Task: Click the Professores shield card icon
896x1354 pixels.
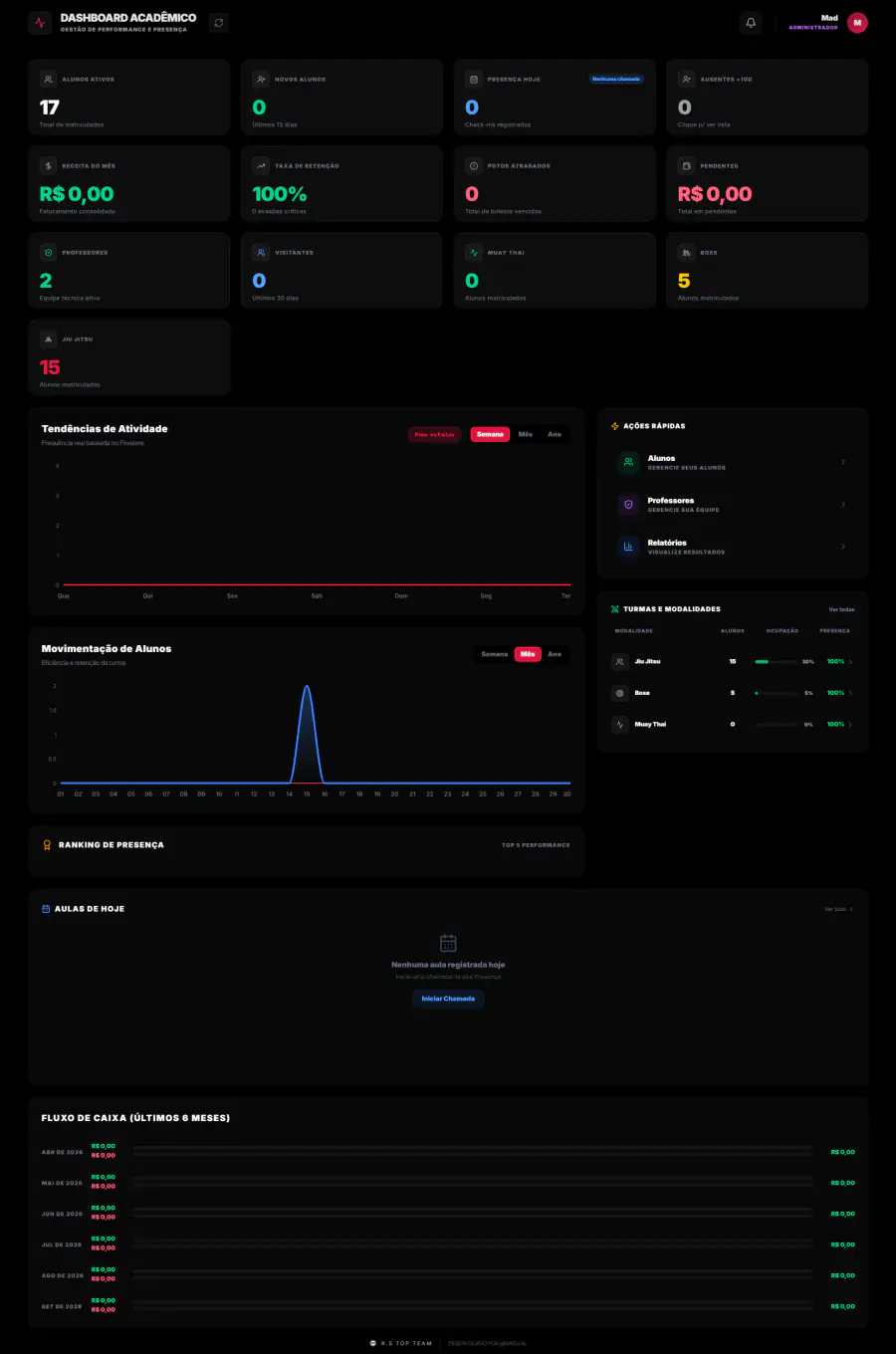Action: click(x=48, y=252)
